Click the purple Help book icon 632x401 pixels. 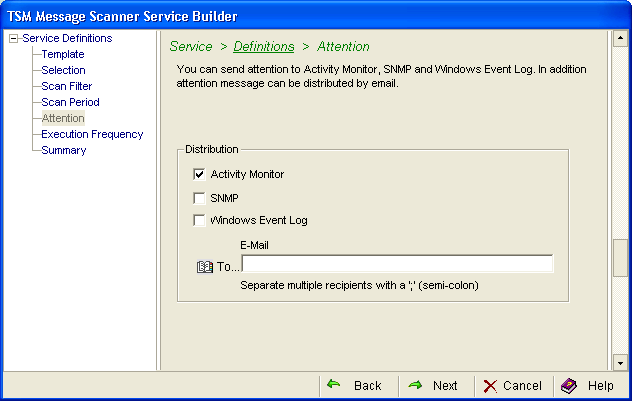tap(569, 386)
